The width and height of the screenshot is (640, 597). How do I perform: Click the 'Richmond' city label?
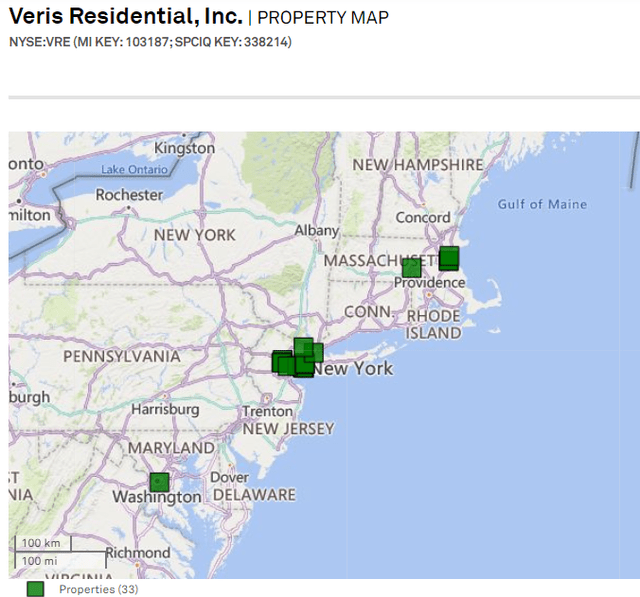(138, 553)
